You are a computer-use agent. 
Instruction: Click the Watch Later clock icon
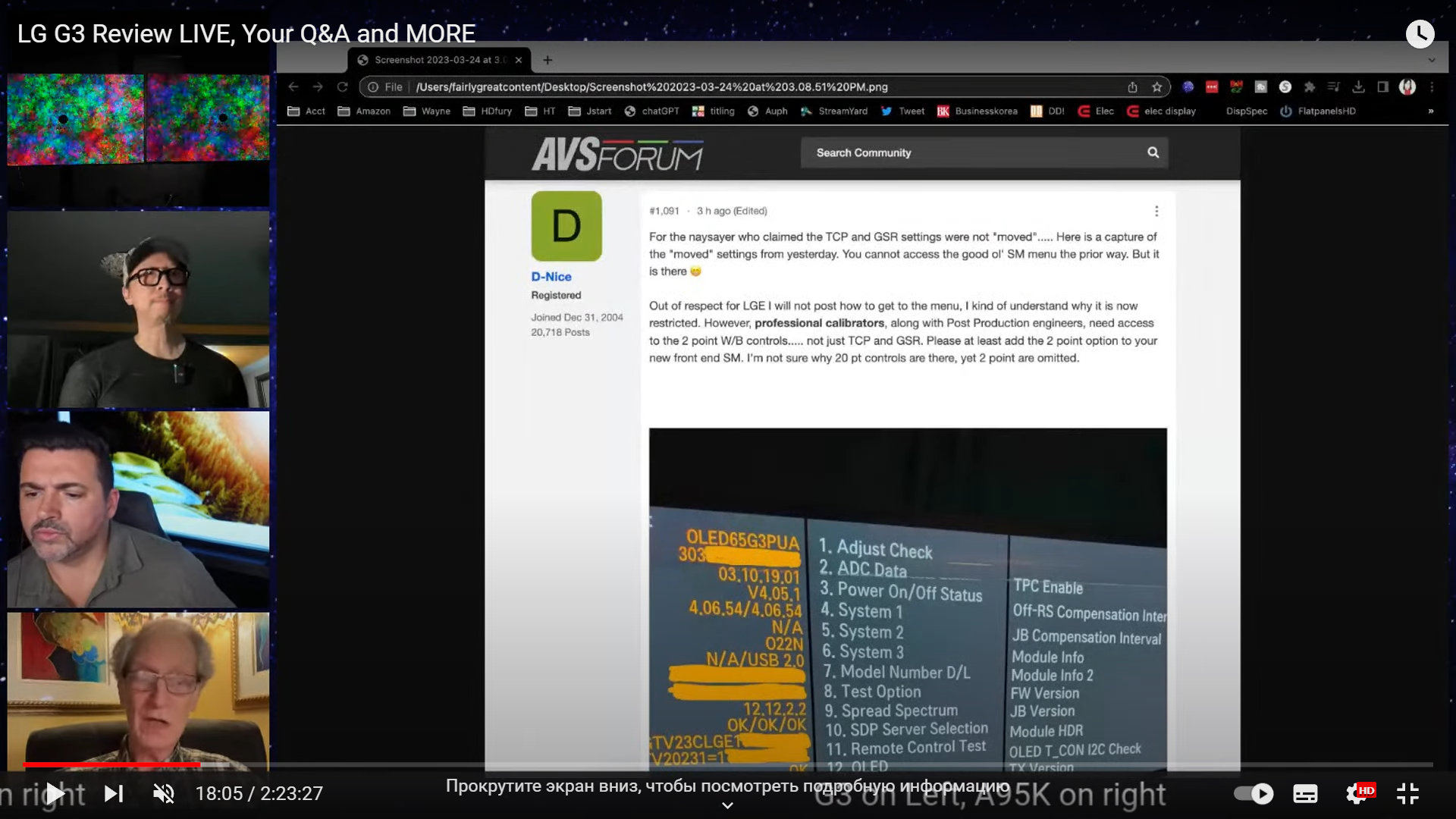pyautogui.click(x=1420, y=33)
